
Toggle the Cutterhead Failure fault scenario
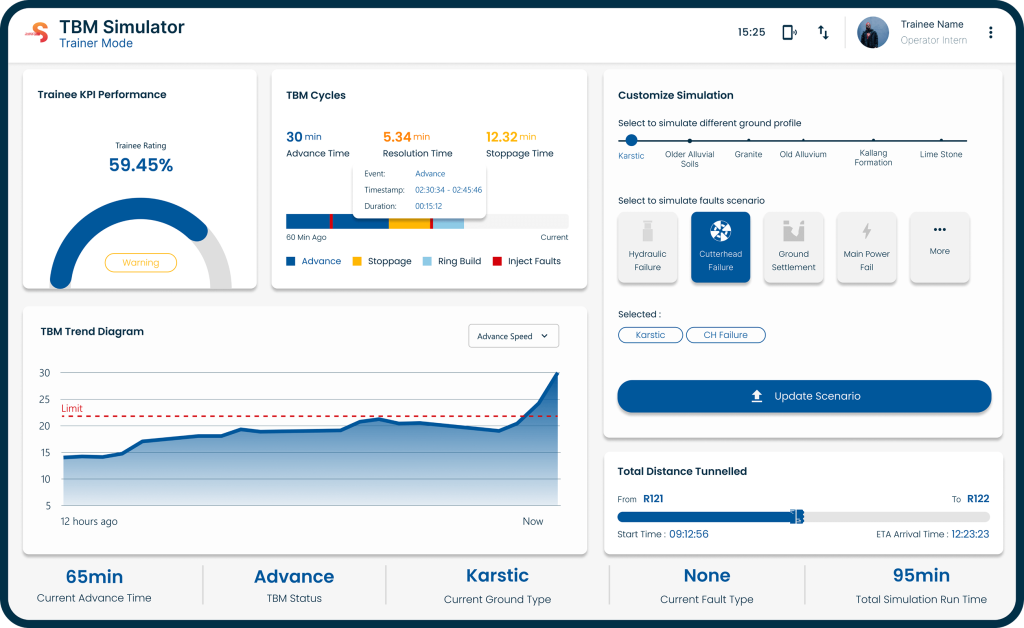(720, 247)
